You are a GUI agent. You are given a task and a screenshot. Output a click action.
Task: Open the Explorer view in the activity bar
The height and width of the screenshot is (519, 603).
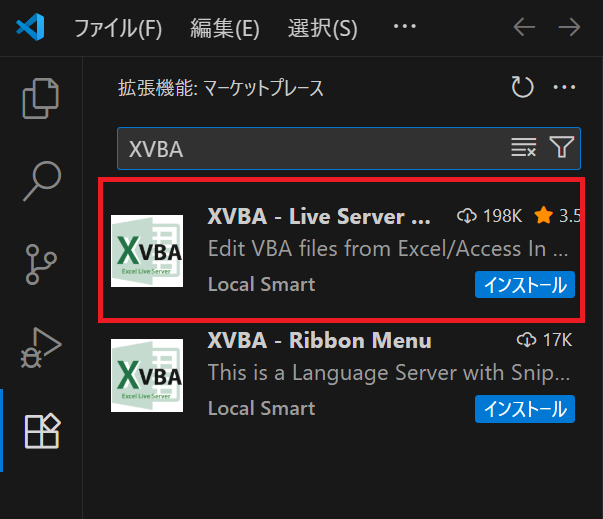pyautogui.click(x=41, y=97)
